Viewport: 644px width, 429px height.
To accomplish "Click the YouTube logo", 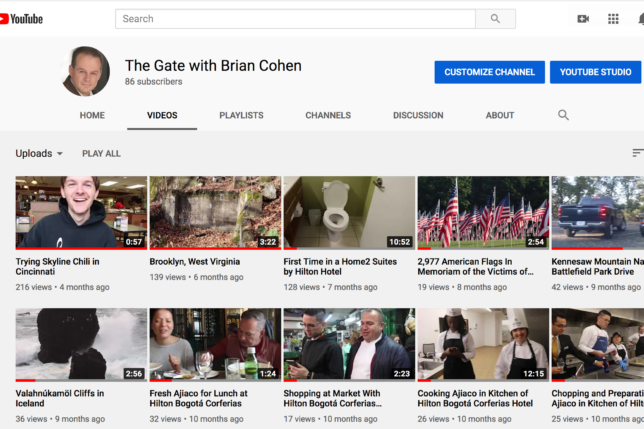I will pyautogui.click(x=21, y=19).
